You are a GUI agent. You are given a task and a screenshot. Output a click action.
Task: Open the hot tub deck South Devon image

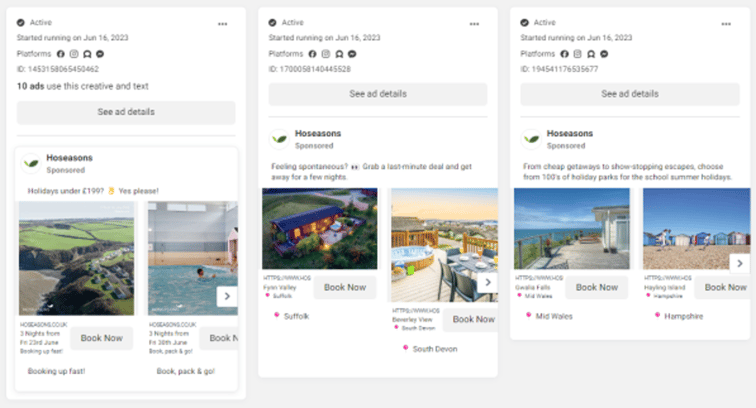coord(444,245)
